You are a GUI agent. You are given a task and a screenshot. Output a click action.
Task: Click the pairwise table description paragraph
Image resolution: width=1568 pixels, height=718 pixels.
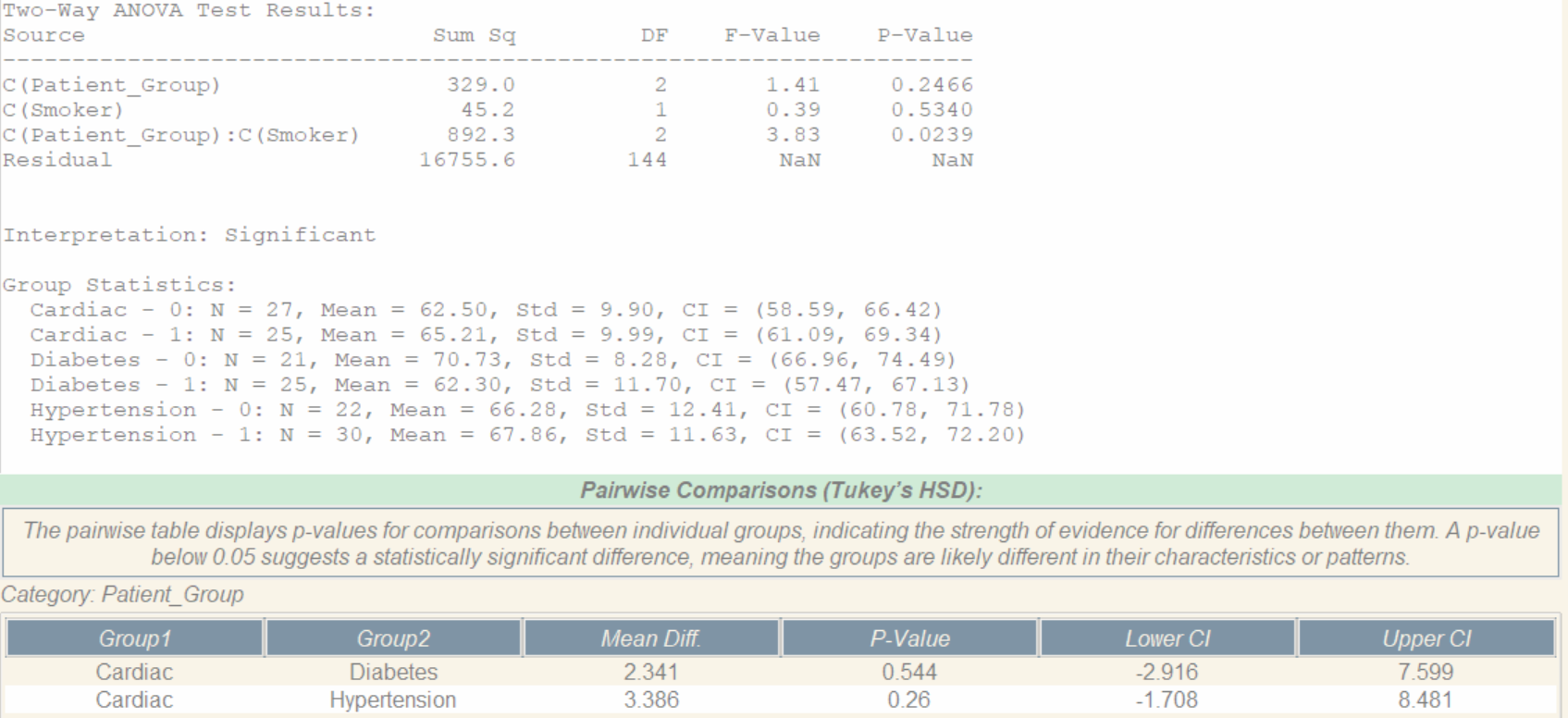(781, 543)
